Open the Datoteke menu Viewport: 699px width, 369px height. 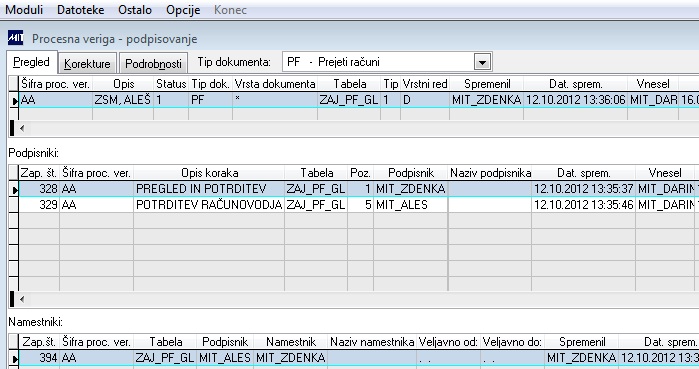(81, 10)
